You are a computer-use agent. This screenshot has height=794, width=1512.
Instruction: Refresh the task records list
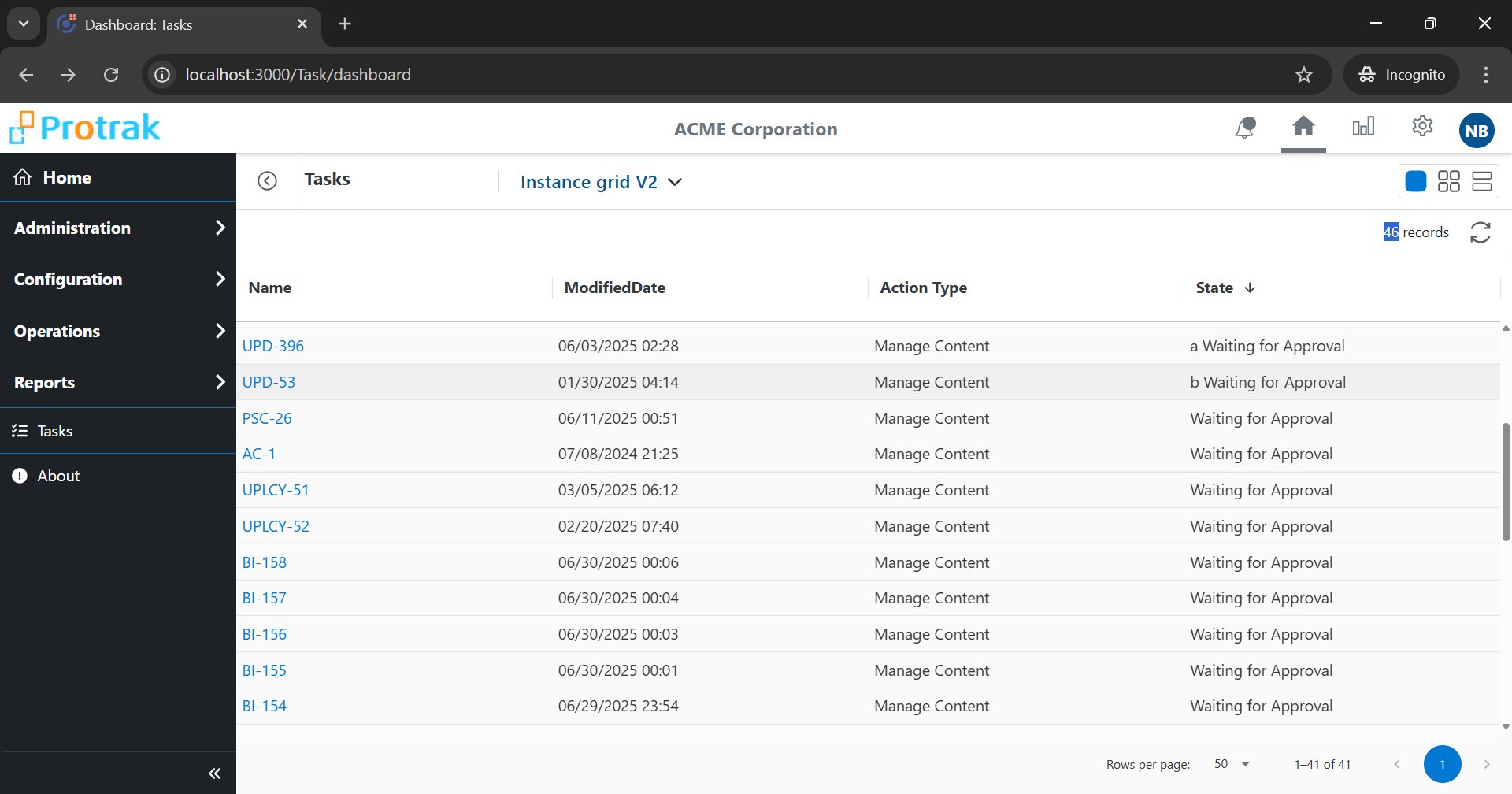coord(1480,232)
